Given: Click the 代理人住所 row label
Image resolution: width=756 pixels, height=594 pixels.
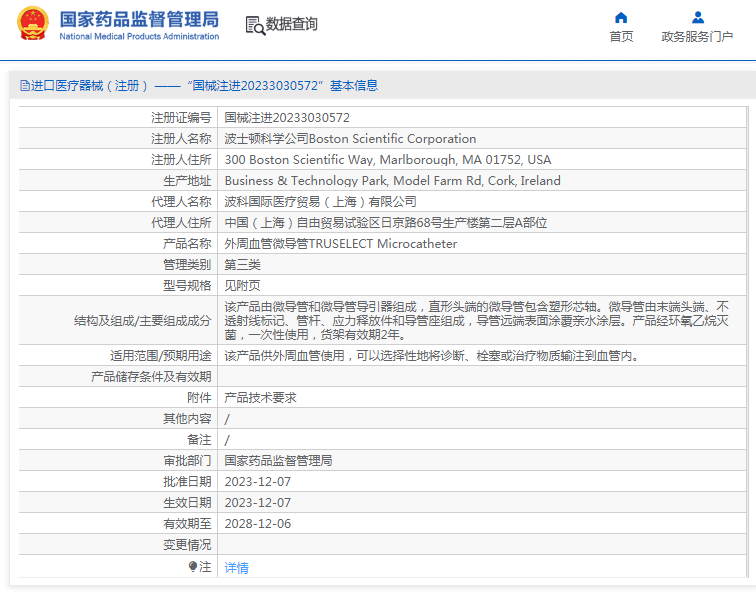Looking at the screenshot, I should click(x=181, y=223).
